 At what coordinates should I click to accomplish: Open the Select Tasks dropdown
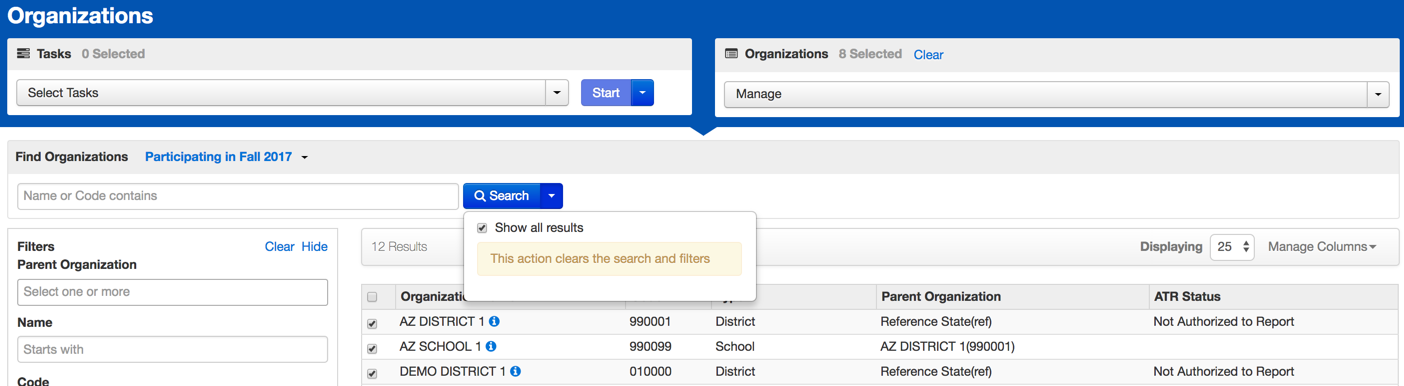pyautogui.click(x=293, y=93)
